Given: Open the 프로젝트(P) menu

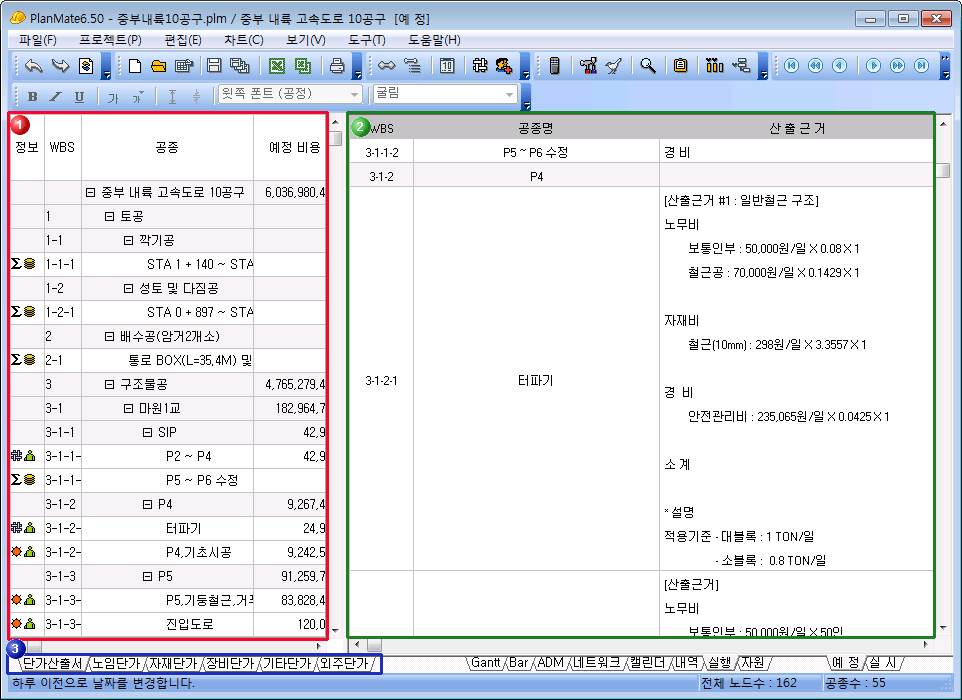Looking at the screenshot, I should click(x=110, y=40).
